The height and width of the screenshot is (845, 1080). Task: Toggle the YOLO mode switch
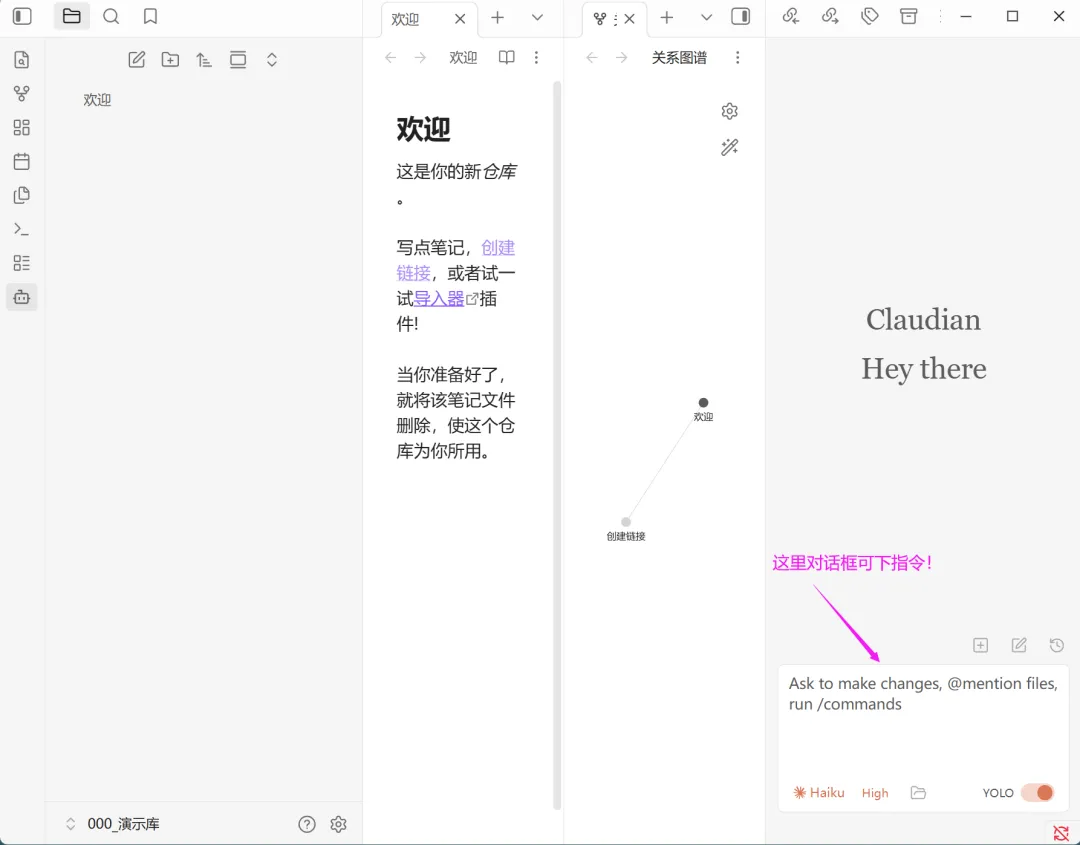1037,793
